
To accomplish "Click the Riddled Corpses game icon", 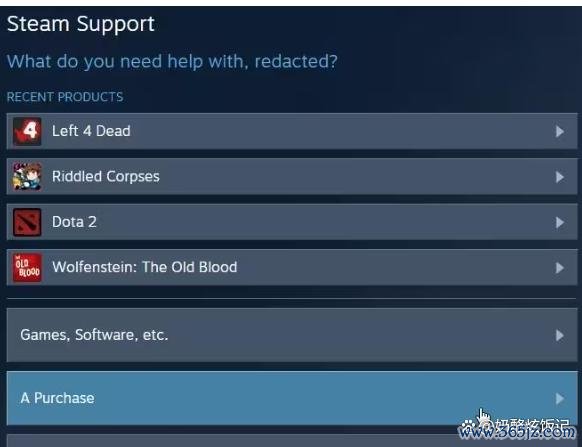I will tap(27, 177).
